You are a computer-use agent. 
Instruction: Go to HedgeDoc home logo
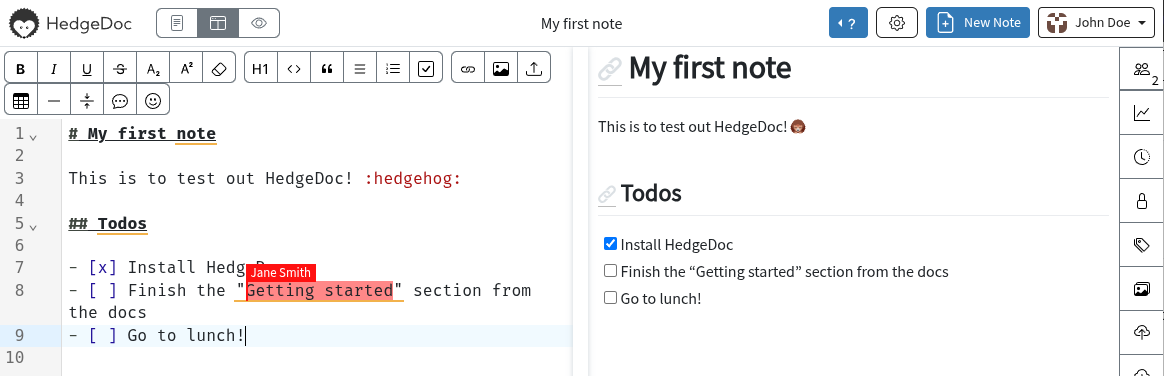71,23
